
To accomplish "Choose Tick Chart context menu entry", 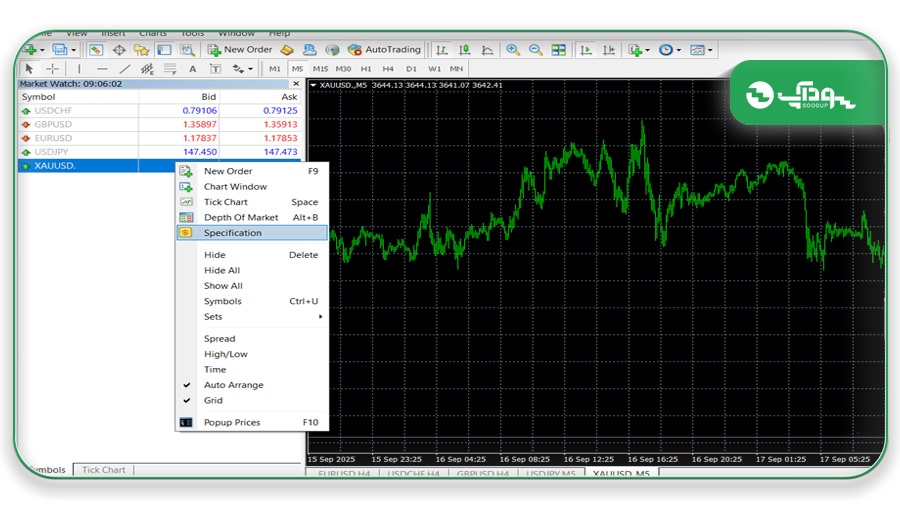I will click(252, 202).
